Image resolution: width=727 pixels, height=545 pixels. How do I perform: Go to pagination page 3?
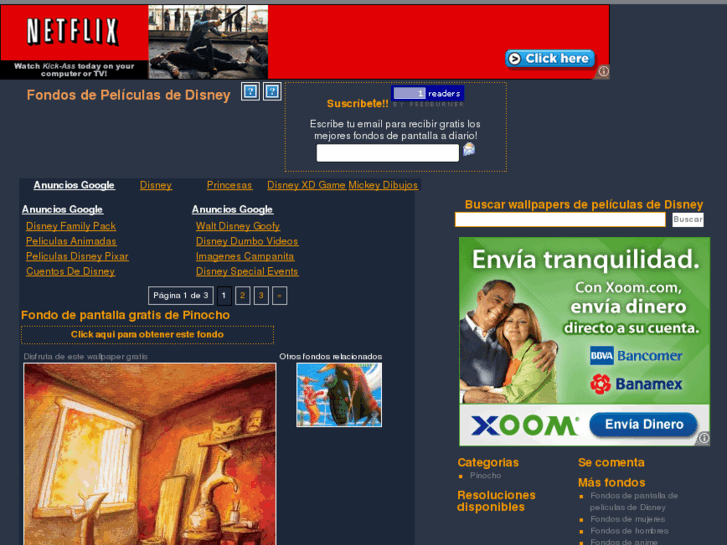click(x=261, y=295)
